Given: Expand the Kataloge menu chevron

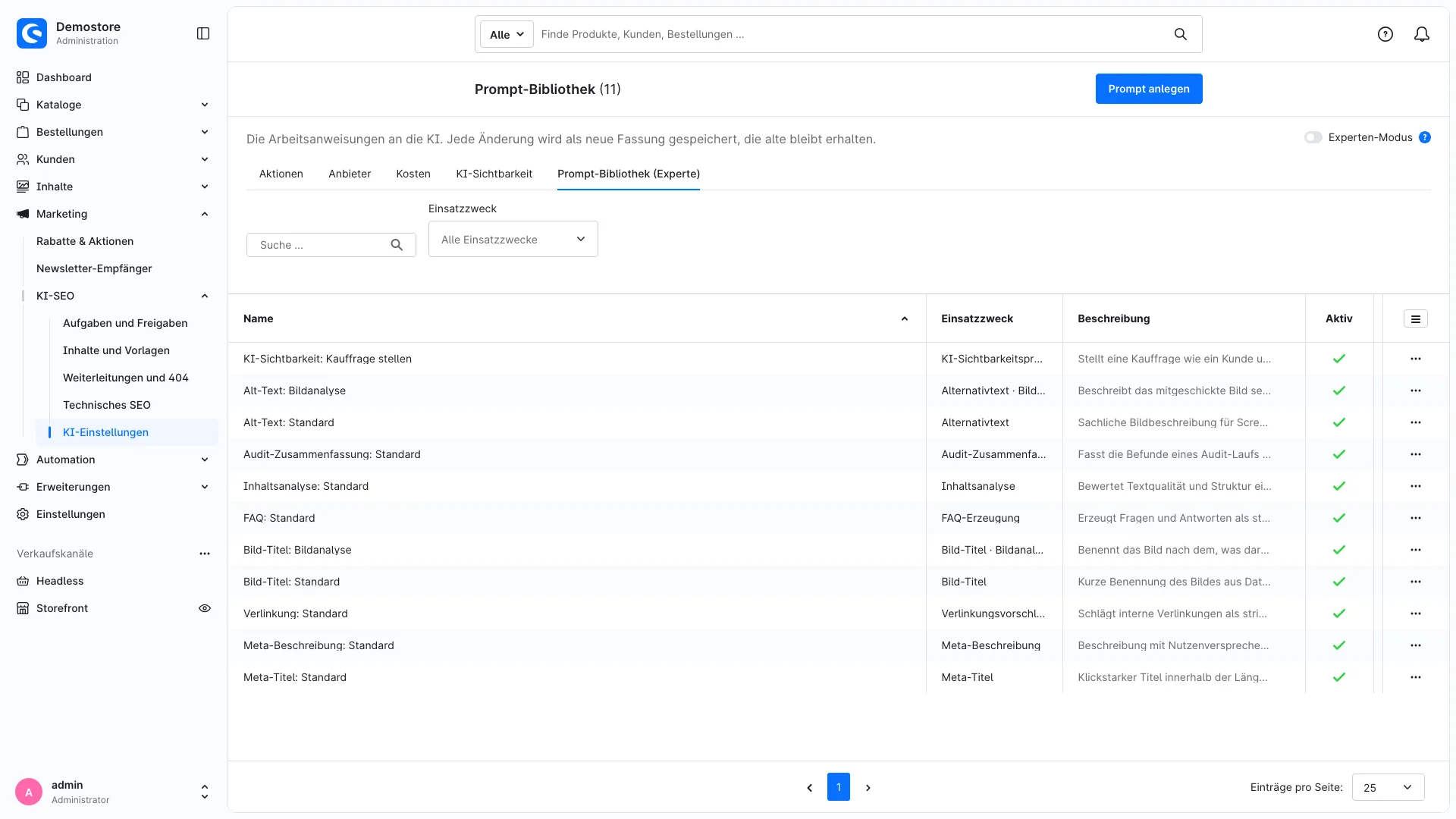Looking at the screenshot, I should (205, 105).
